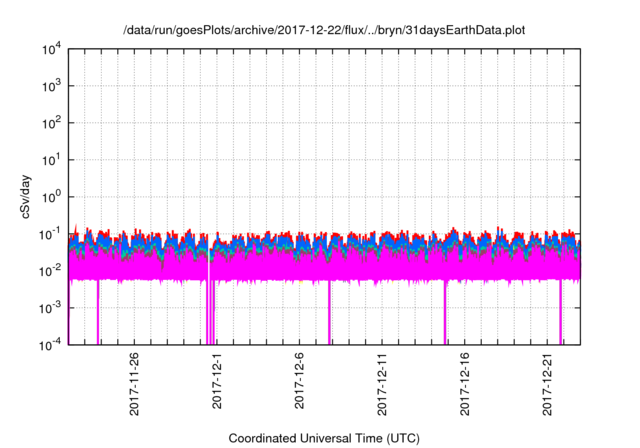The height and width of the screenshot is (448, 640).
Task: Click the 10^2 y-axis tick label
Action: [x=52, y=123]
